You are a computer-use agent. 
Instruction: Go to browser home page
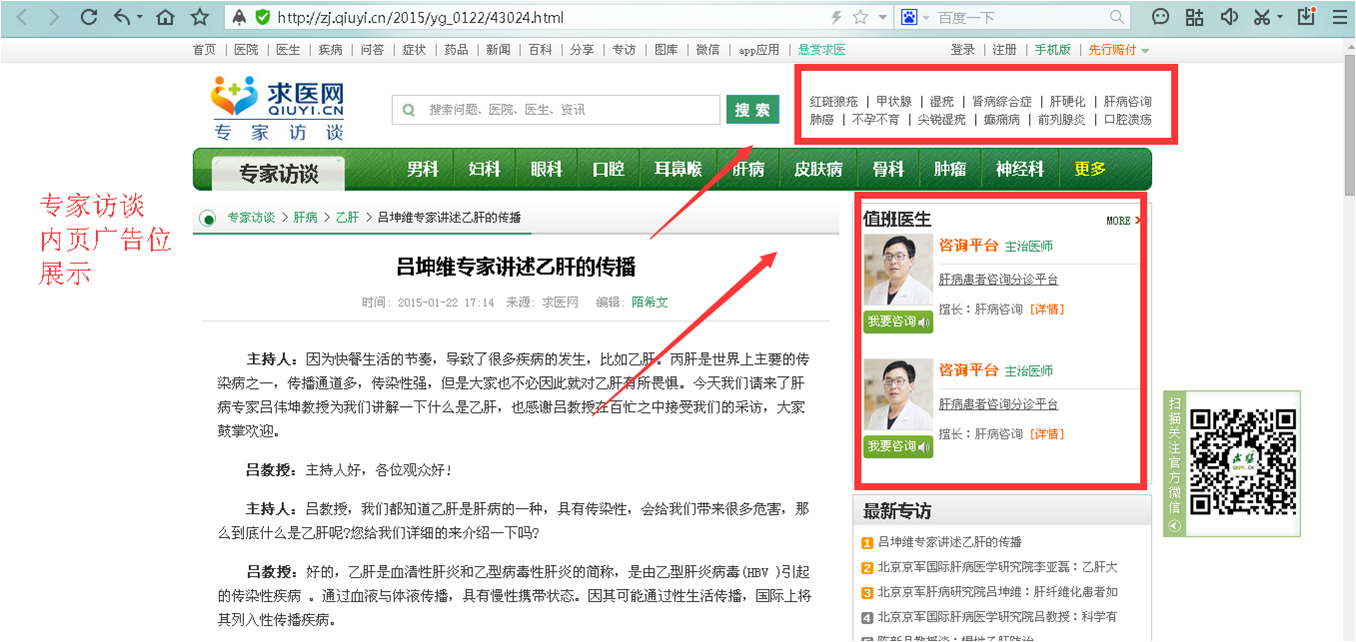pos(165,17)
